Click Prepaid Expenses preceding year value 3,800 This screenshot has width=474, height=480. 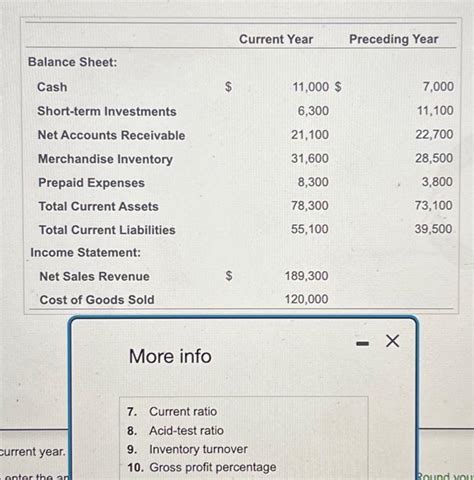coord(437,182)
